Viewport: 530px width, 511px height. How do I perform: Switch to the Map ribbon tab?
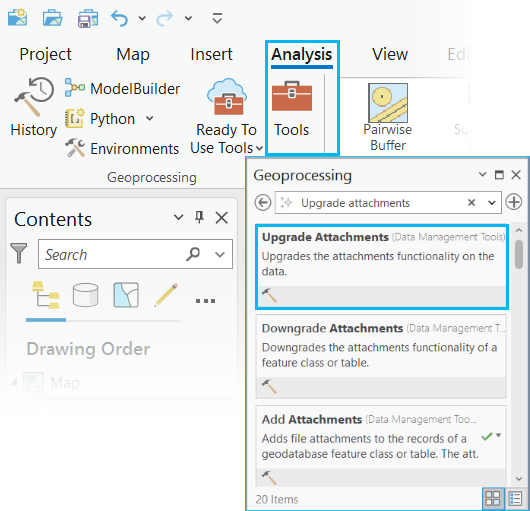(133, 54)
